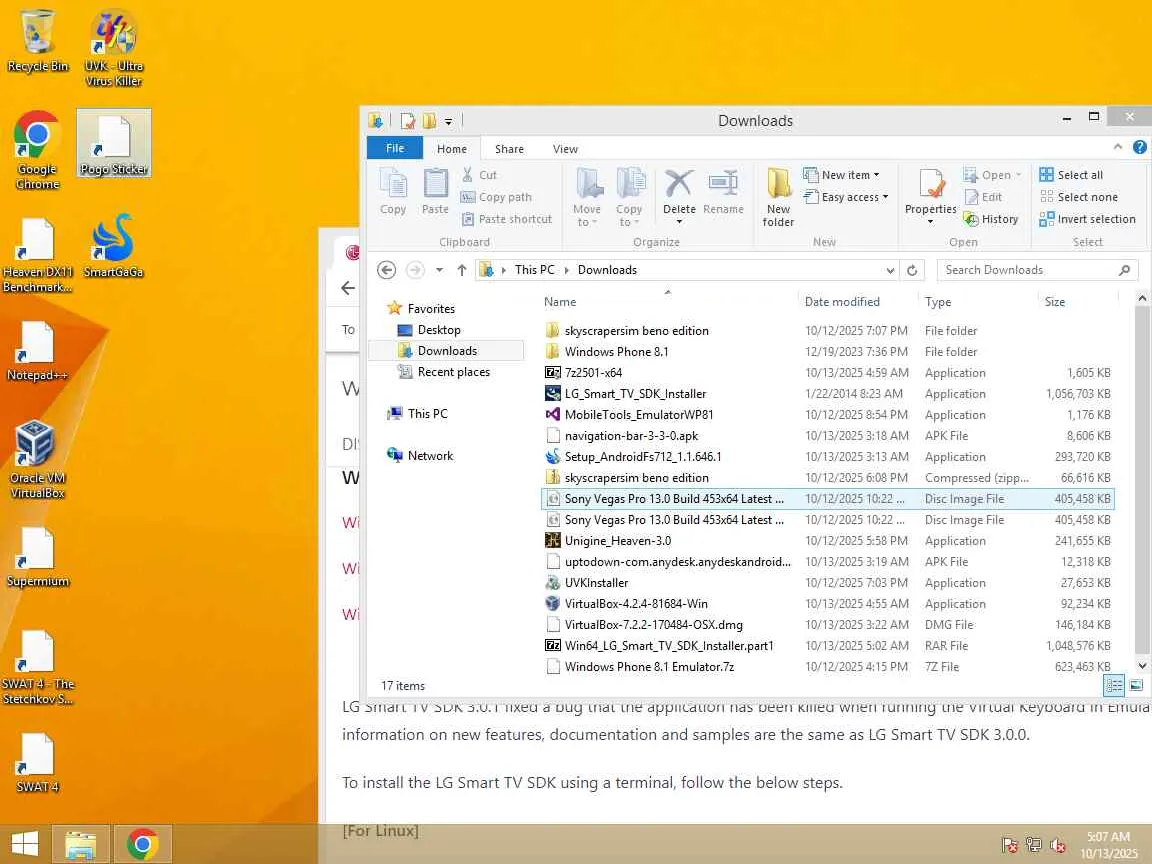Launch UVK Ultra Virus Killer shortcut

113,48
